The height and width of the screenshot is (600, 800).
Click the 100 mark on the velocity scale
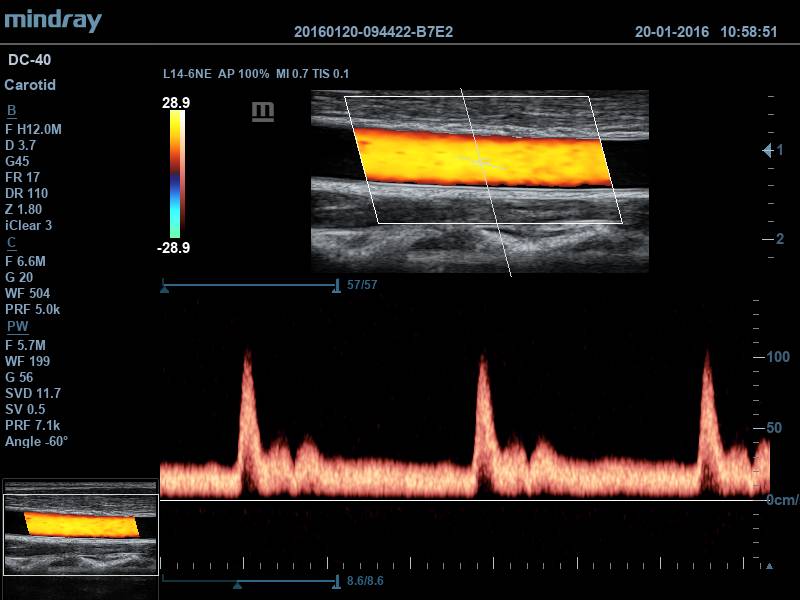pos(777,357)
